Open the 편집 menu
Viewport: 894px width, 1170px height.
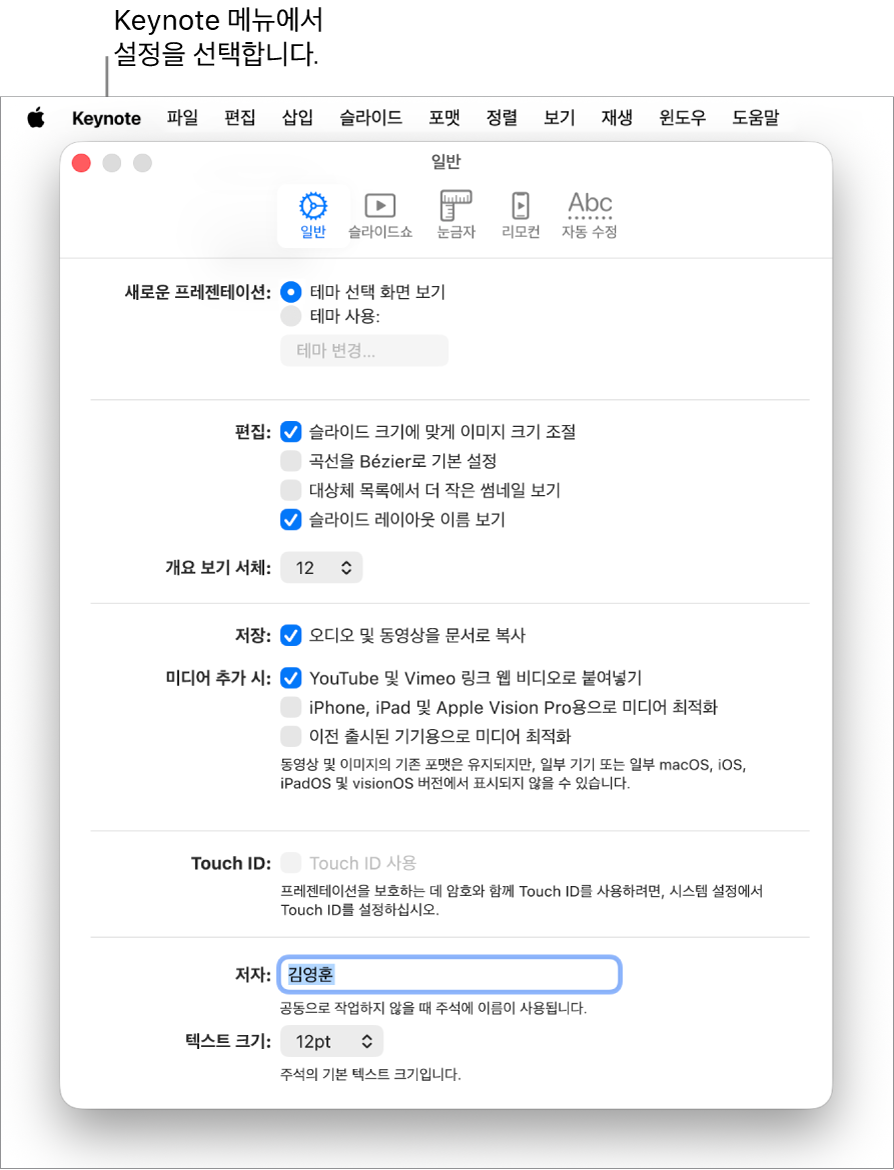click(240, 118)
